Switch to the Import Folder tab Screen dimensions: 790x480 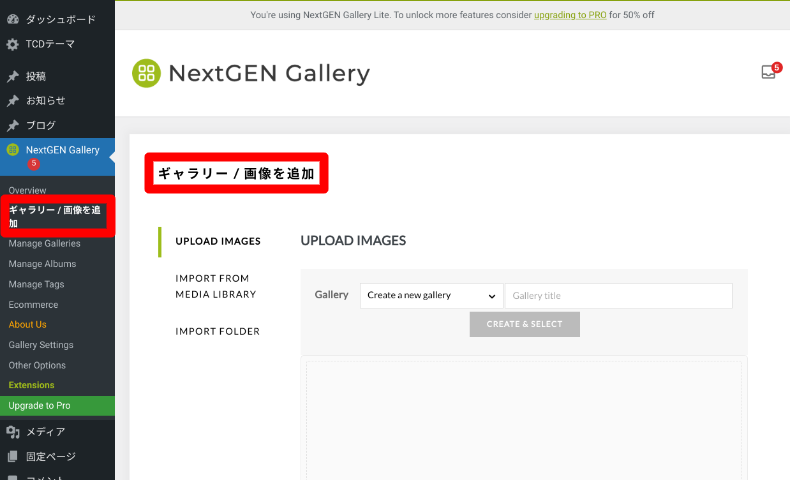coord(218,331)
